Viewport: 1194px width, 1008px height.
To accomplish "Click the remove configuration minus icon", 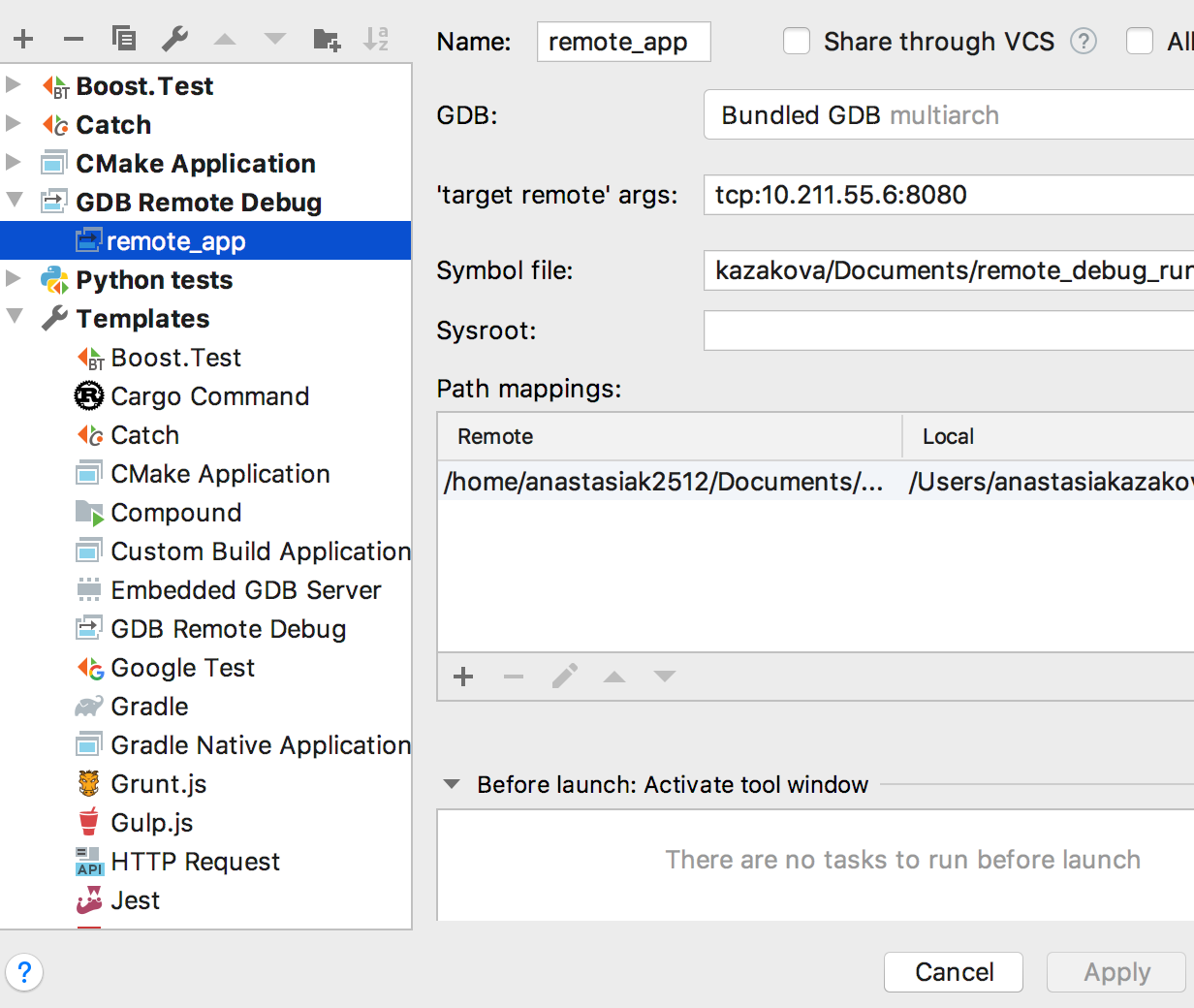I will pos(74,39).
